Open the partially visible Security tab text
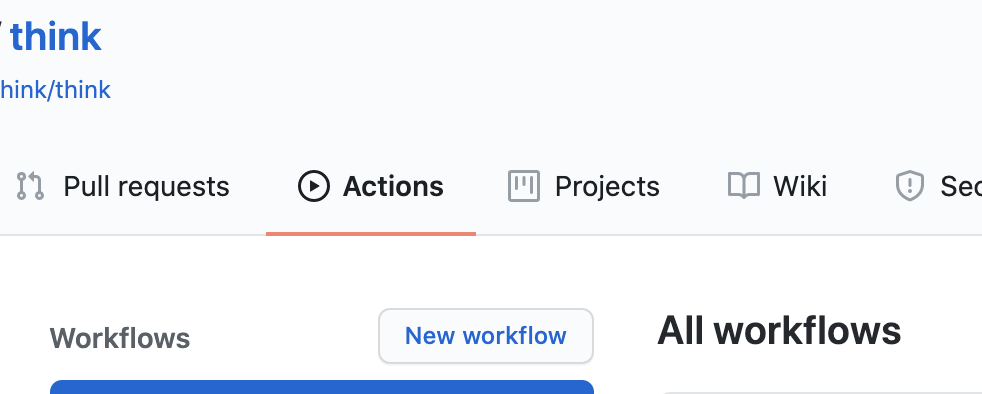The width and height of the screenshot is (982, 394). click(961, 187)
